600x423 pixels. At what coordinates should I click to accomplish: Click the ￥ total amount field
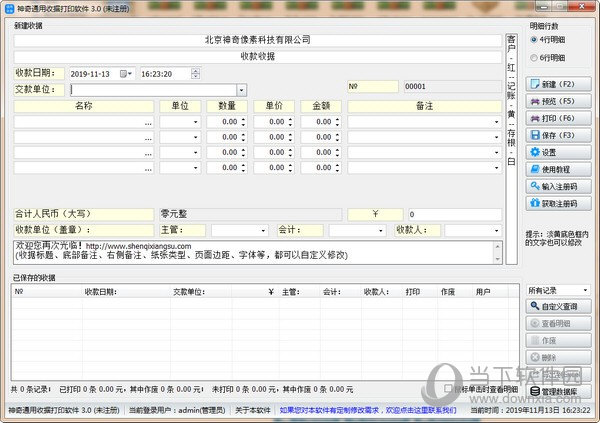(x=455, y=214)
